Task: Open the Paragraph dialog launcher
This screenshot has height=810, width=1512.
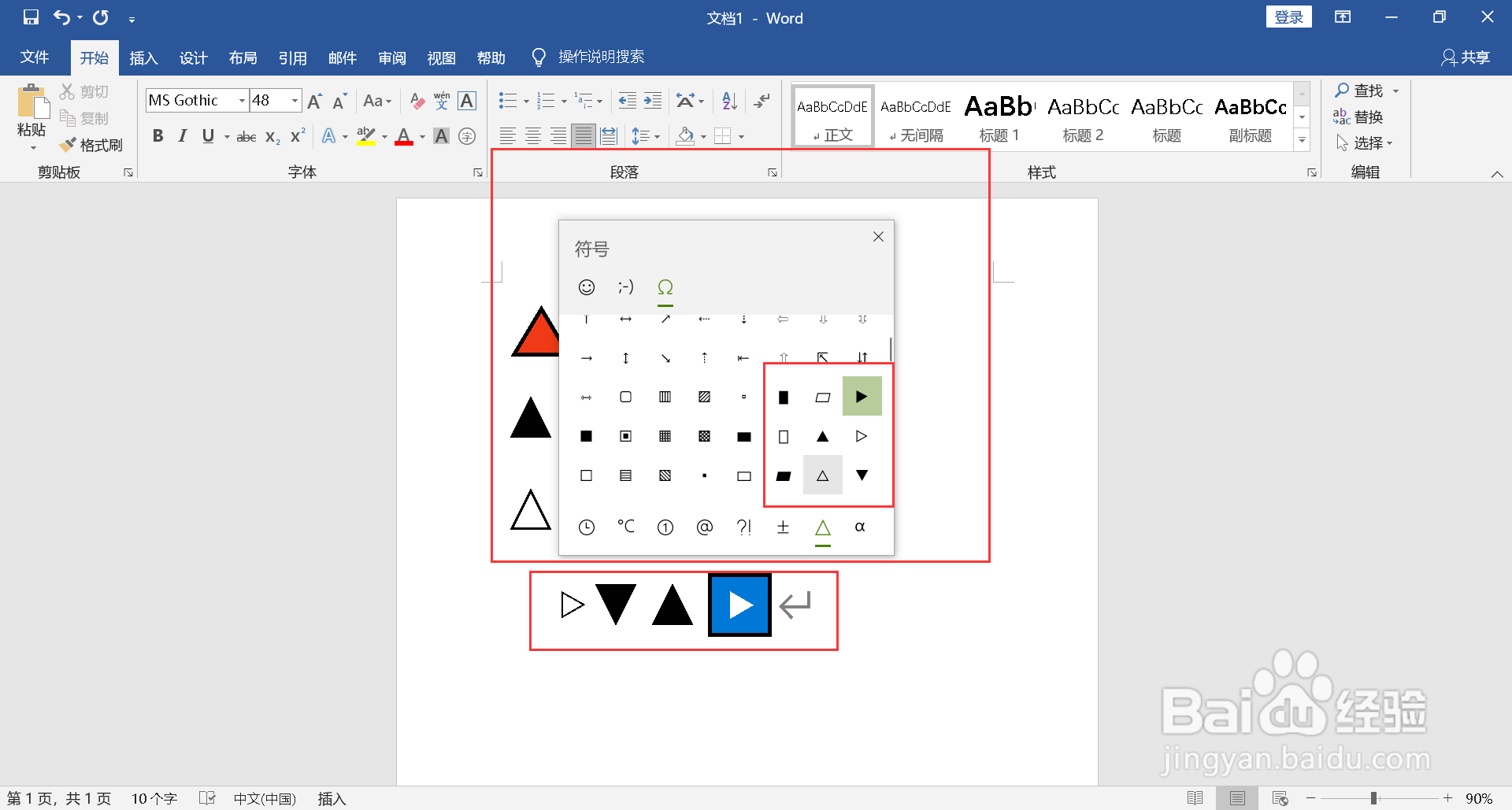Action: coord(773,172)
